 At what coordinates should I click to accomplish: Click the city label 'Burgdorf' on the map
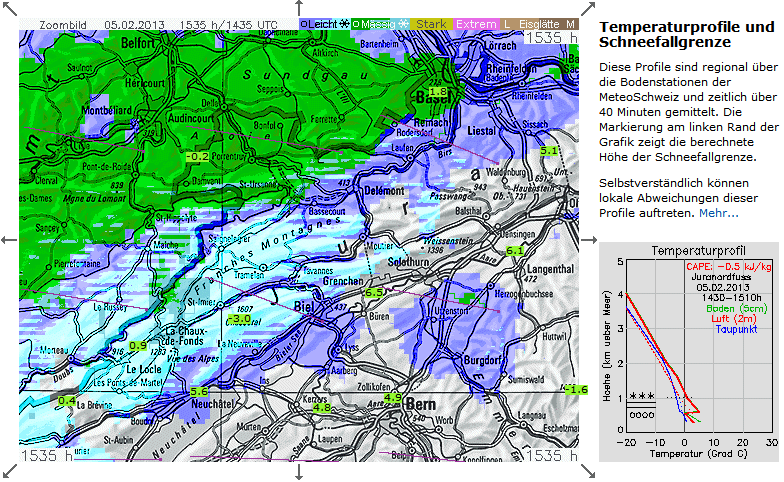pyautogui.click(x=482, y=360)
